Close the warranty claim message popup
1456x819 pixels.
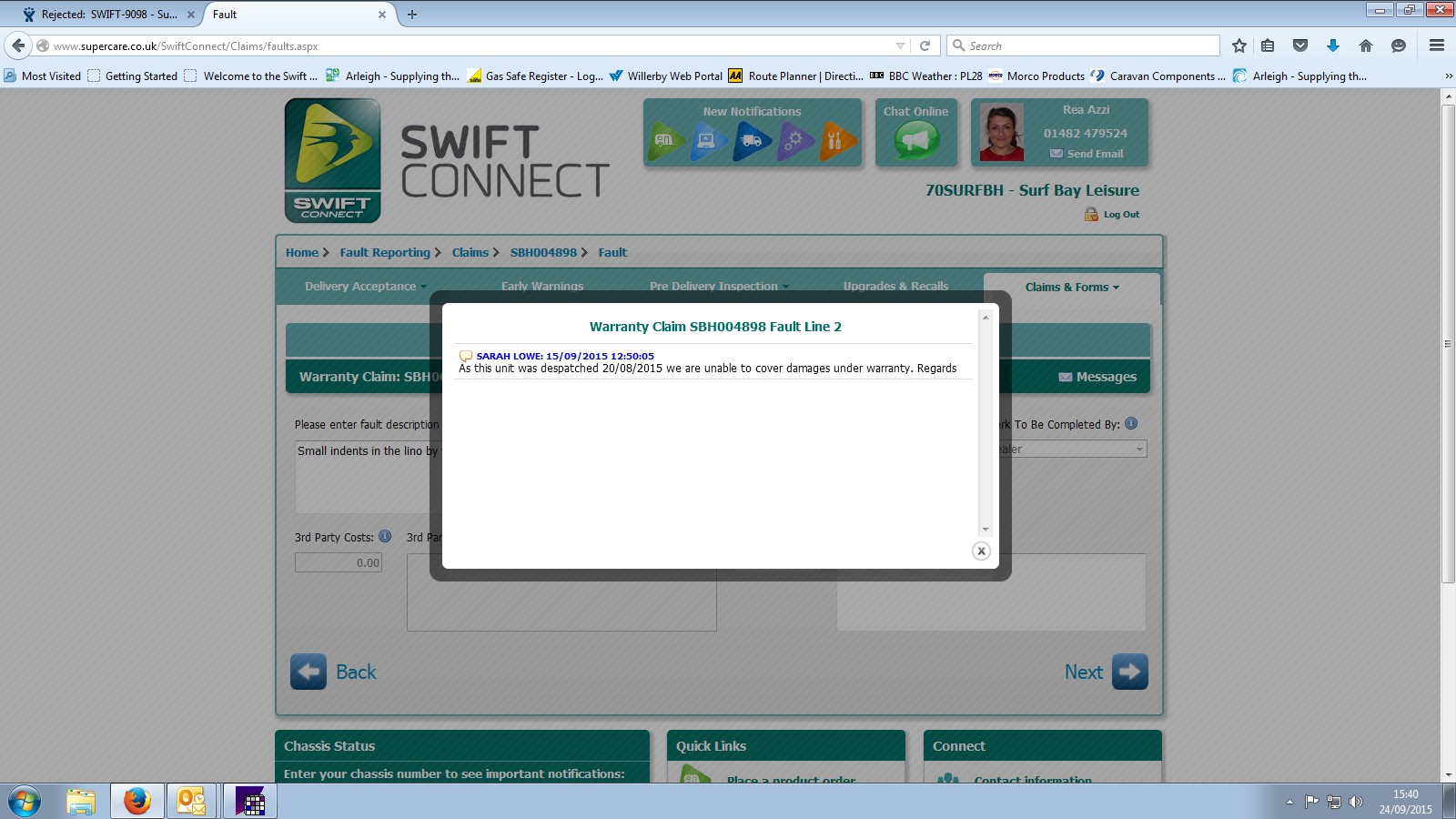[981, 551]
